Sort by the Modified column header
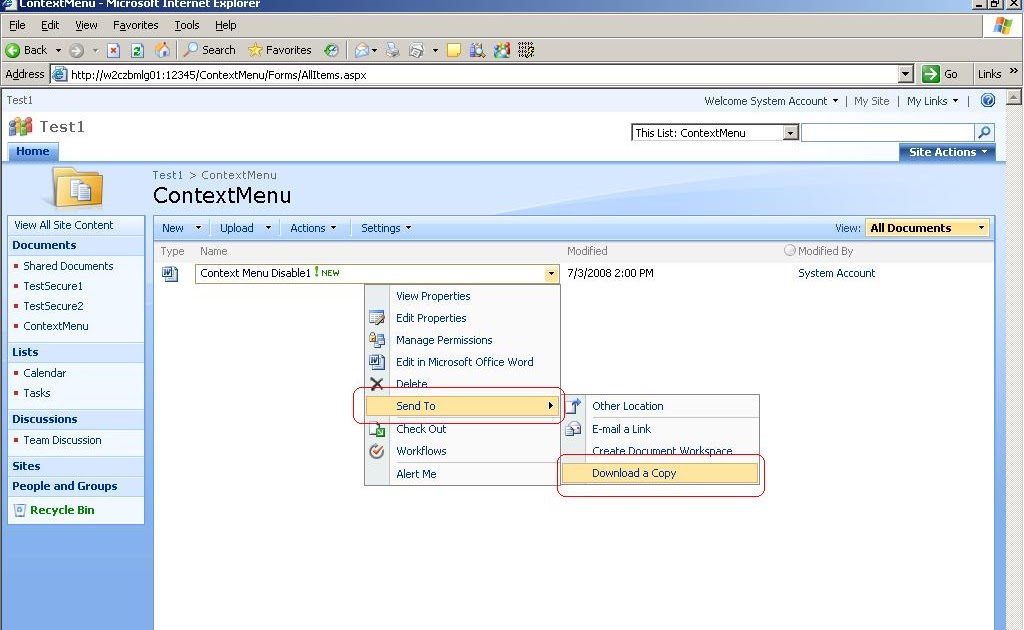1024x630 pixels. [586, 251]
